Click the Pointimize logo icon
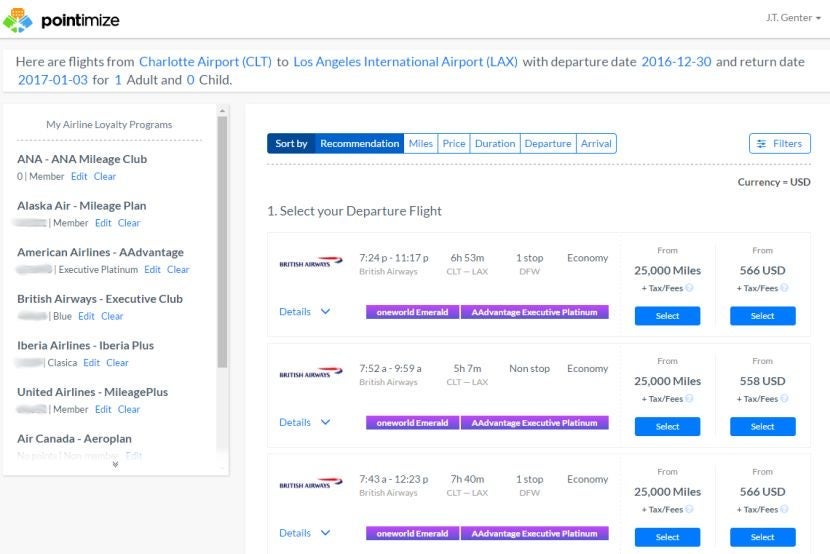Viewport: 830px width, 554px height. pos(18,19)
